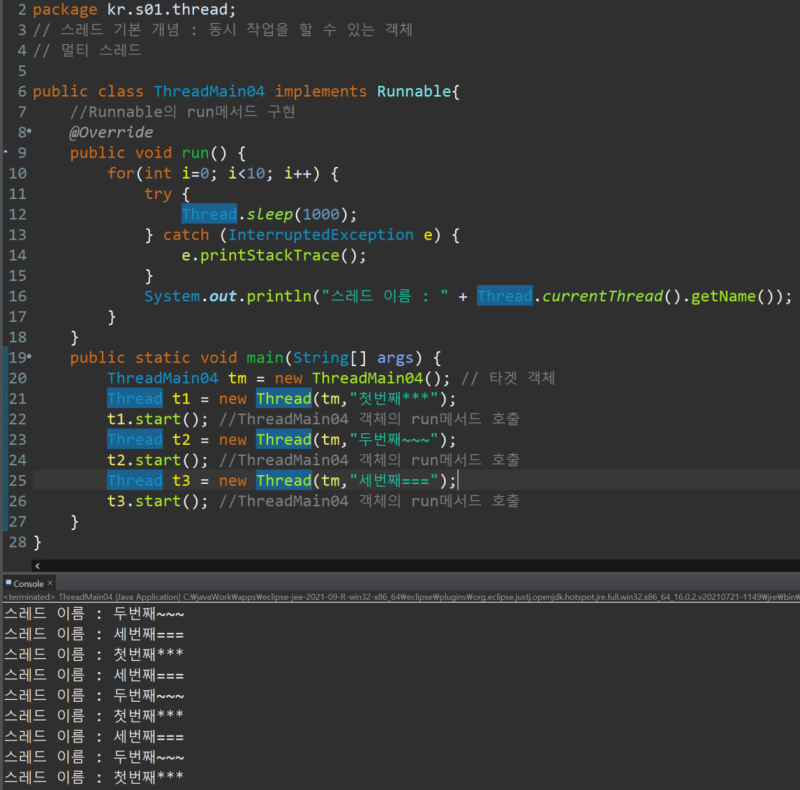This screenshot has height=790, width=800.
Task: Collapse the folding marker at line 8
Action: pos(30,132)
